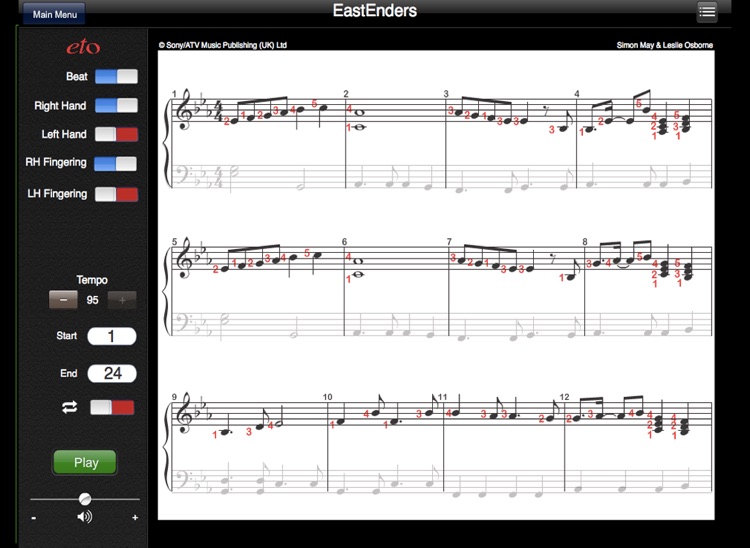Click the eto logo

[83, 47]
